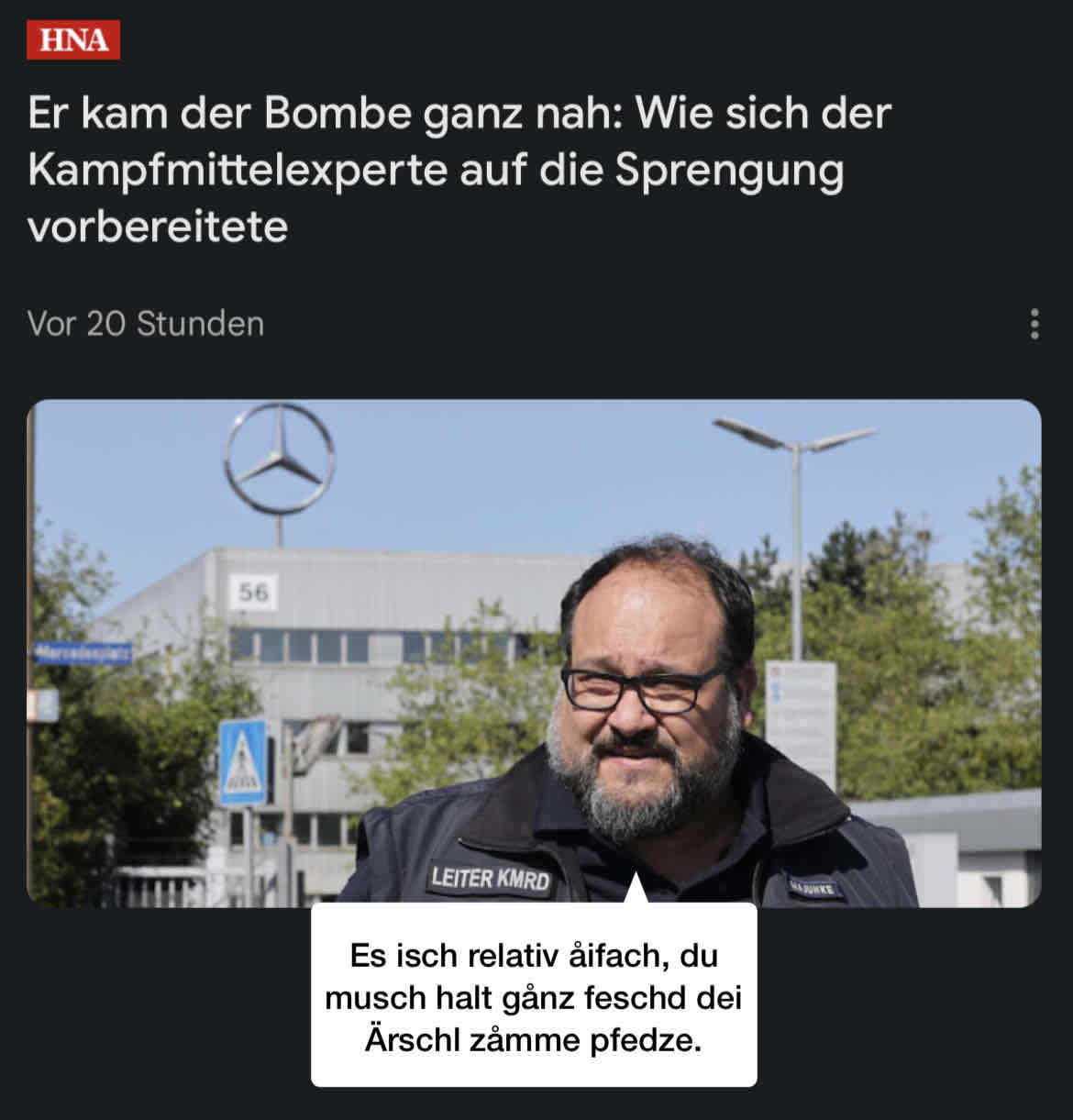Click the blue Mercedesplatz street sign
The image size is (1073, 1120).
pyautogui.click(x=83, y=653)
